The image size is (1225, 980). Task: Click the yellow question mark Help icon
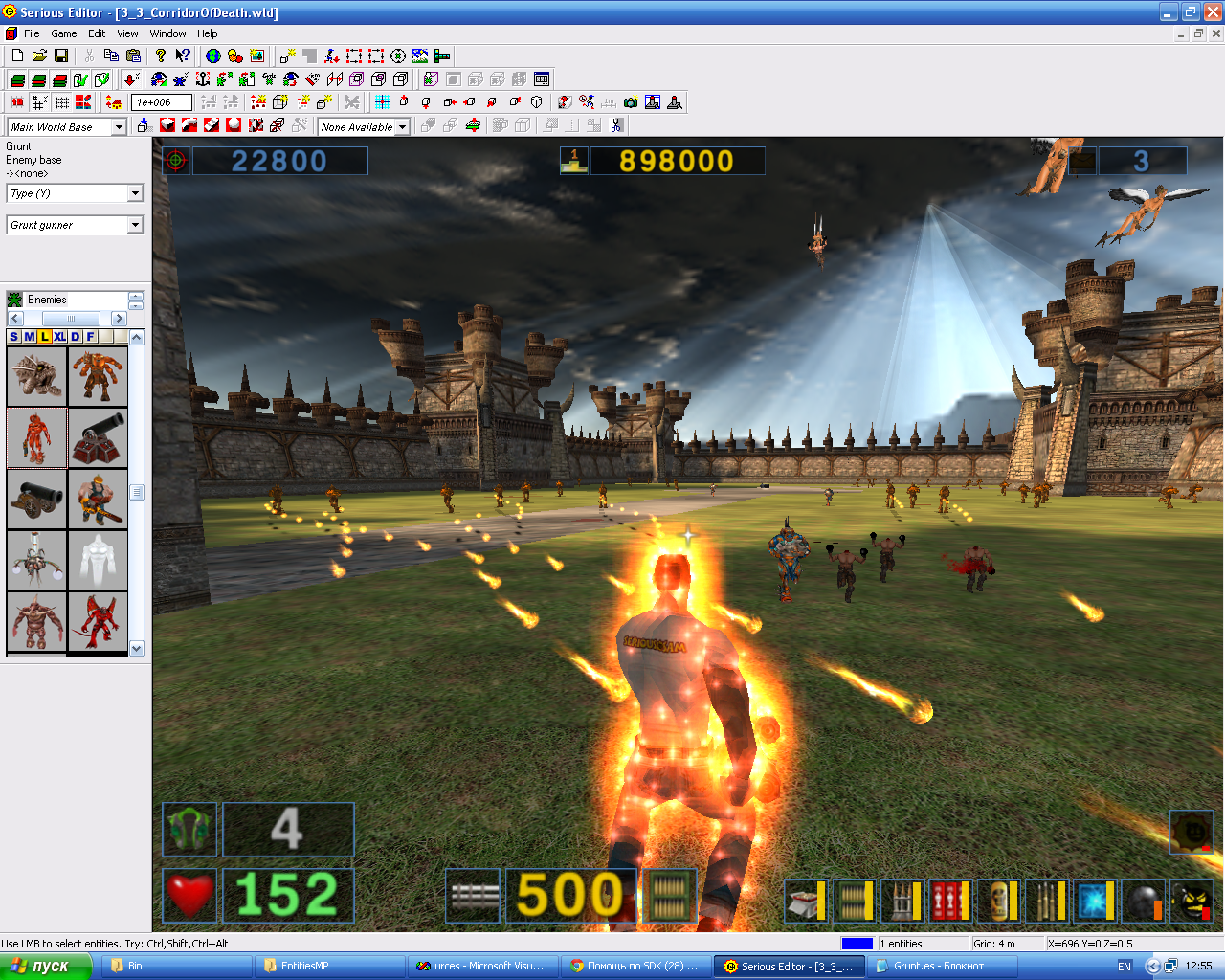click(161, 56)
